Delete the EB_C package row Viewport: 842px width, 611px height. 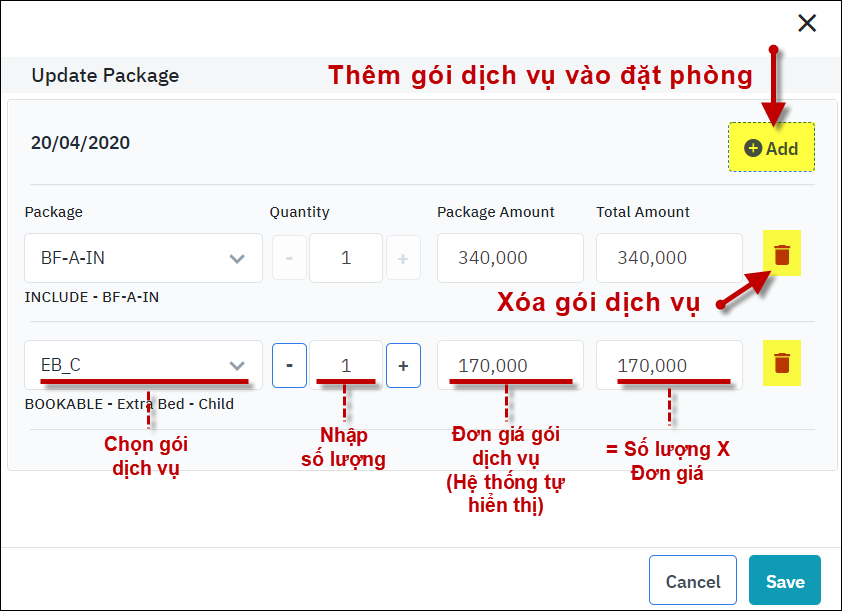(x=782, y=364)
